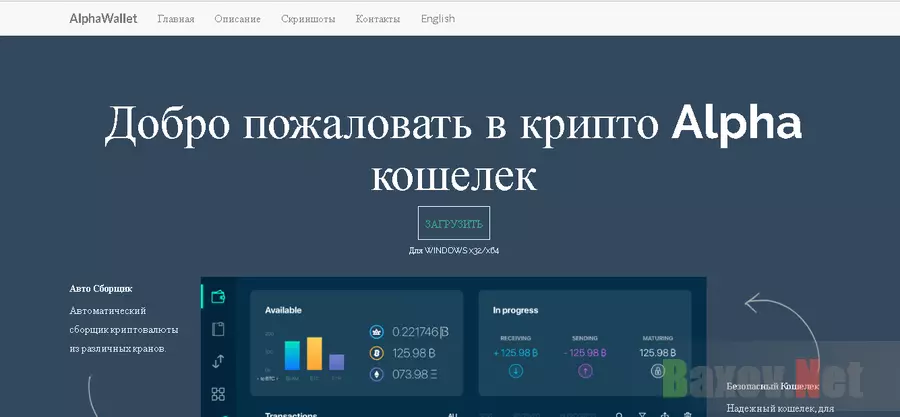Viewport: 900px width, 417px height.
Task: Click the Bitcoin coin icon beside 125.98
Action: click(x=377, y=353)
